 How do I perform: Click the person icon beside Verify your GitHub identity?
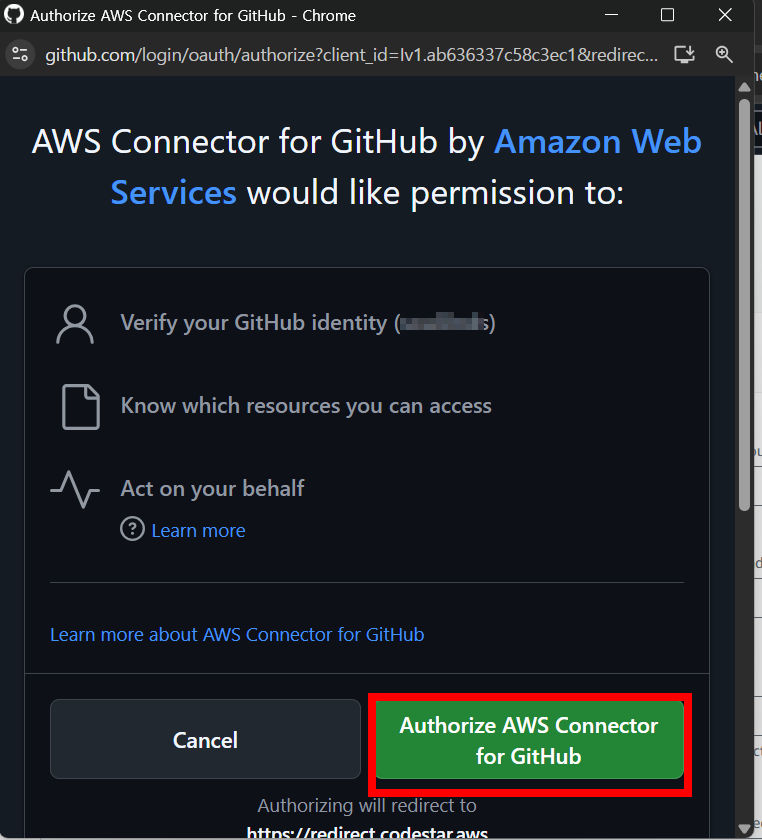(75, 322)
